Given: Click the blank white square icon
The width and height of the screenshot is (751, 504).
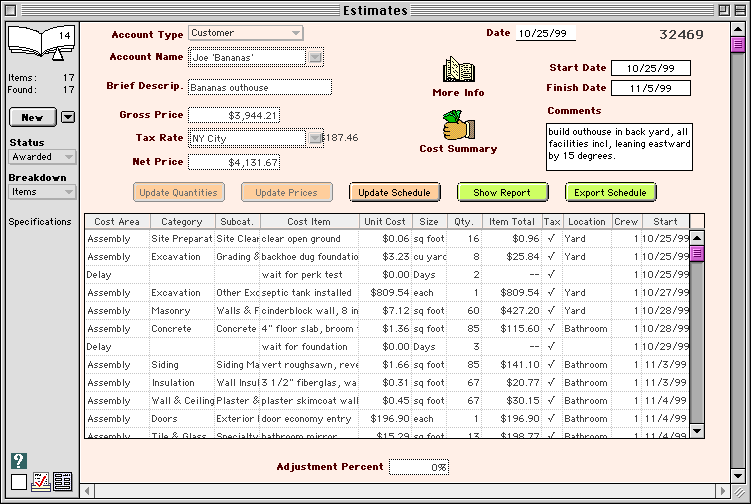Looking at the screenshot, I should click(19, 482).
